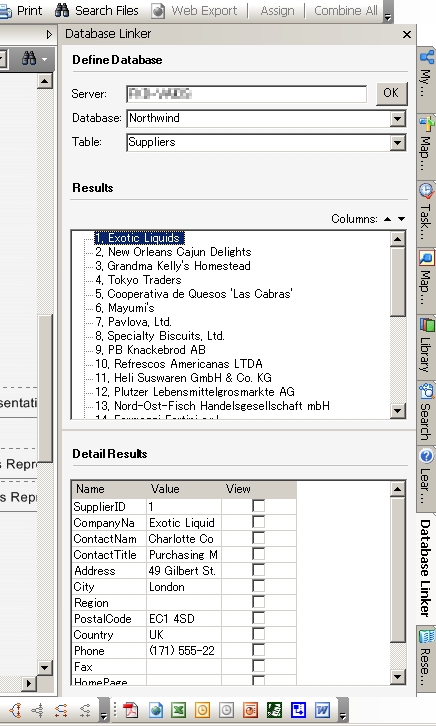Click the 'London' value cell
436x726 pixels.
pos(184,587)
